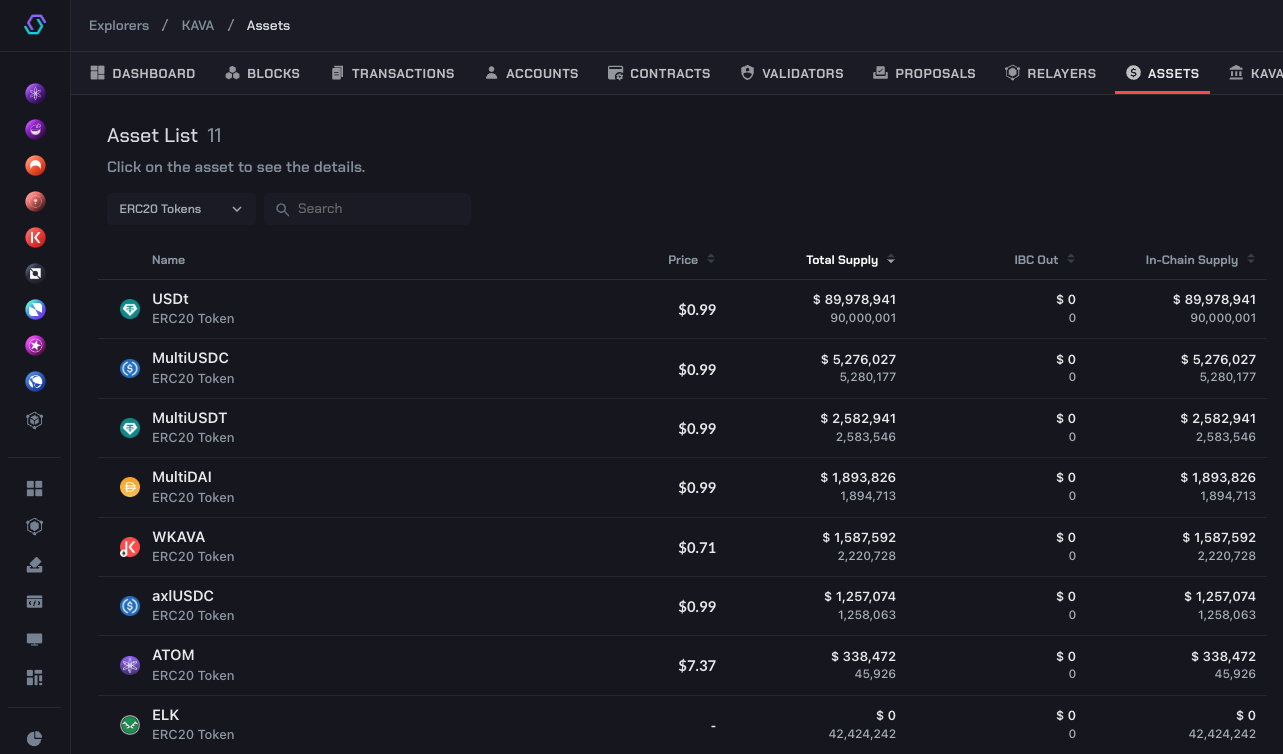Click the WKAVA token logo

coord(130,547)
